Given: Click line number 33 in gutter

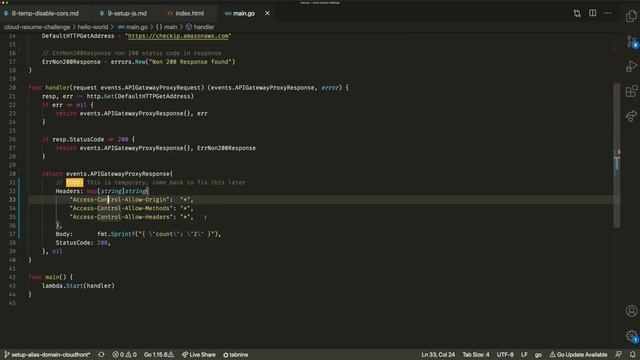Looking at the screenshot, I should tap(12, 200).
